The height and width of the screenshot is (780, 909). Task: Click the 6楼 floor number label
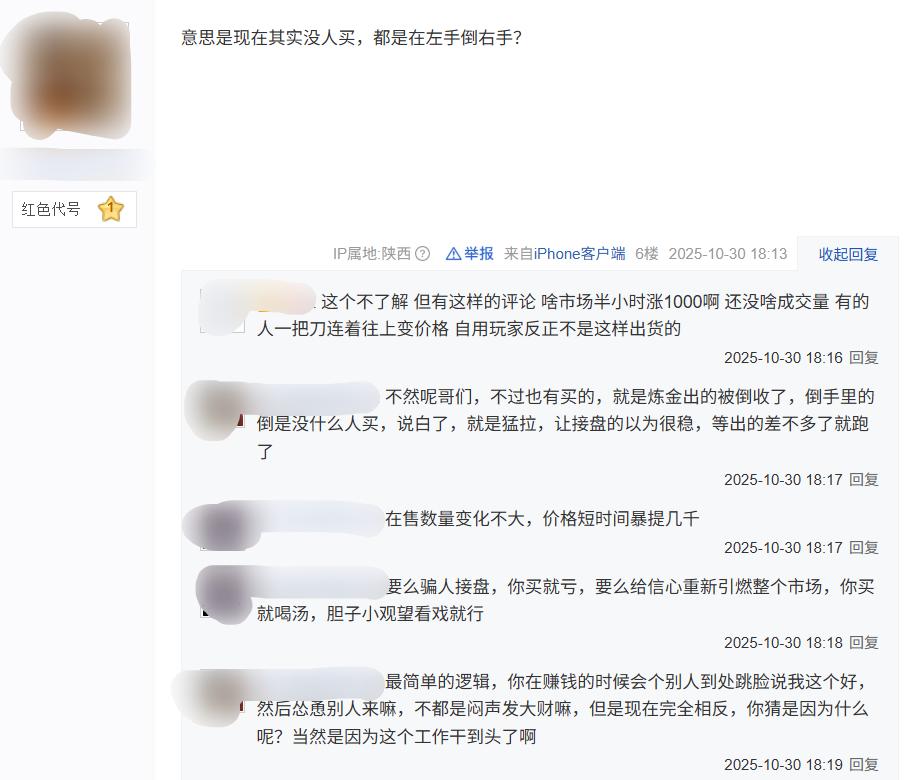click(647, 253)
